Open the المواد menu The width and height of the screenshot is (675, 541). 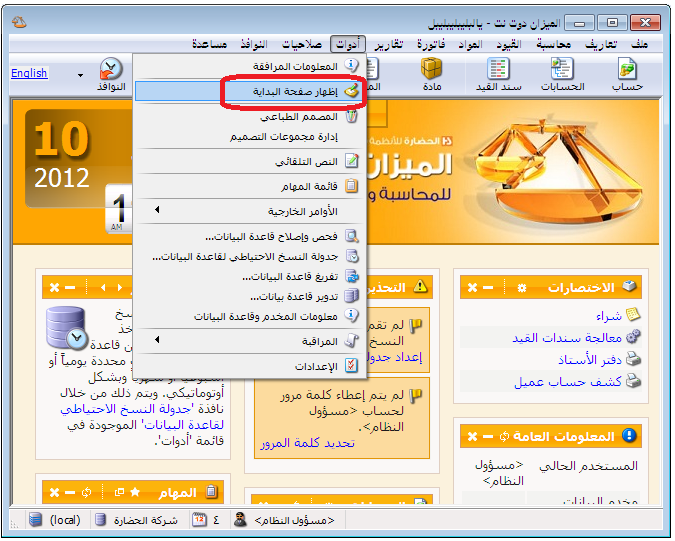pos(470,44)
